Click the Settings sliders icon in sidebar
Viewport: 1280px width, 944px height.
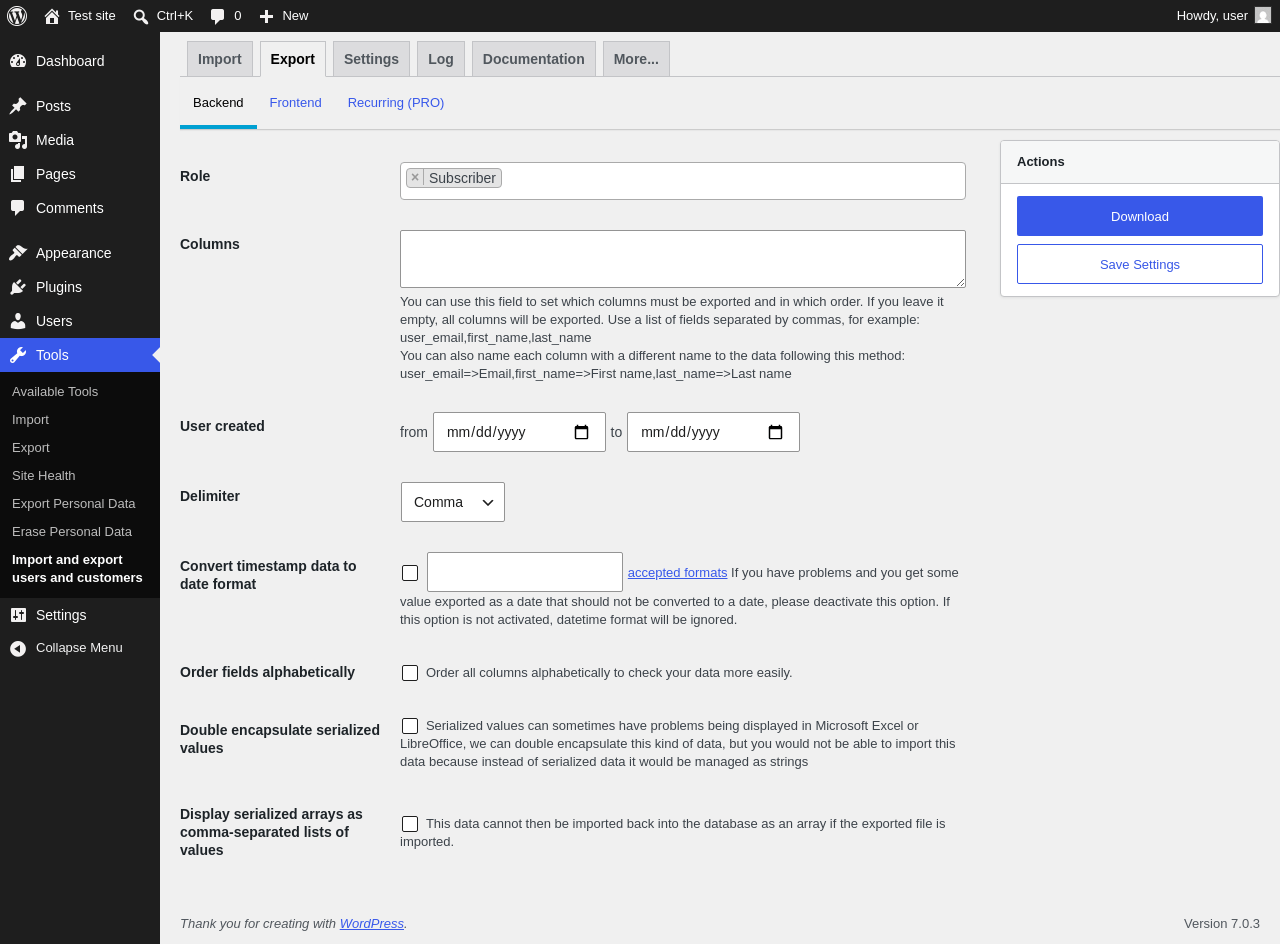(x=18, y=615)
